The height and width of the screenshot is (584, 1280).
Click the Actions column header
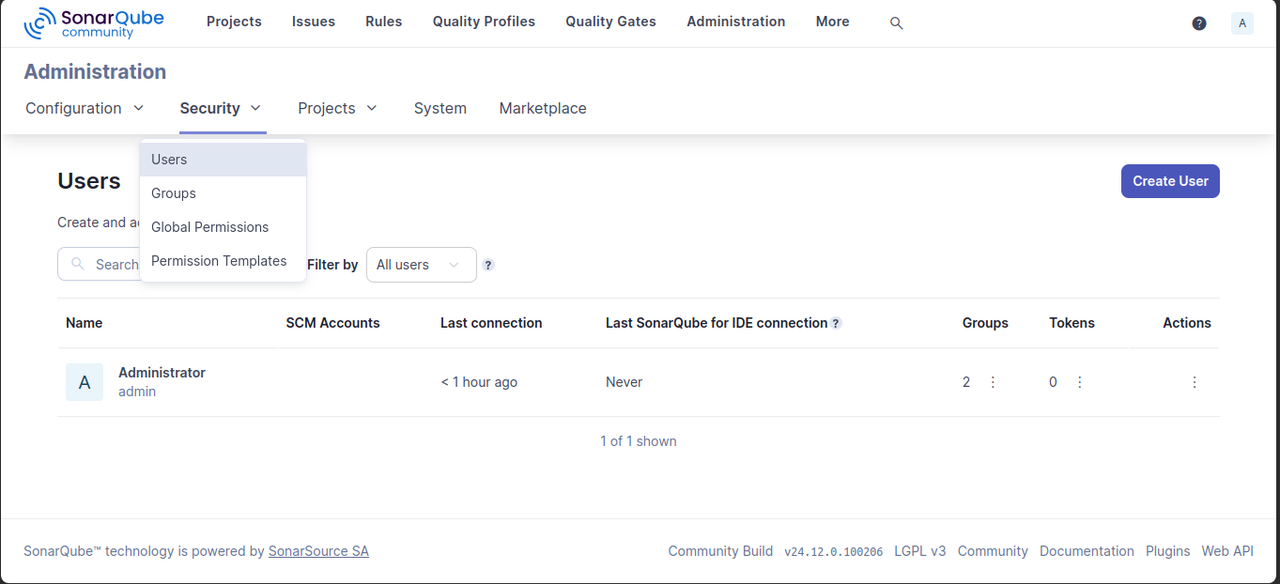click(x=1187, y=323)
